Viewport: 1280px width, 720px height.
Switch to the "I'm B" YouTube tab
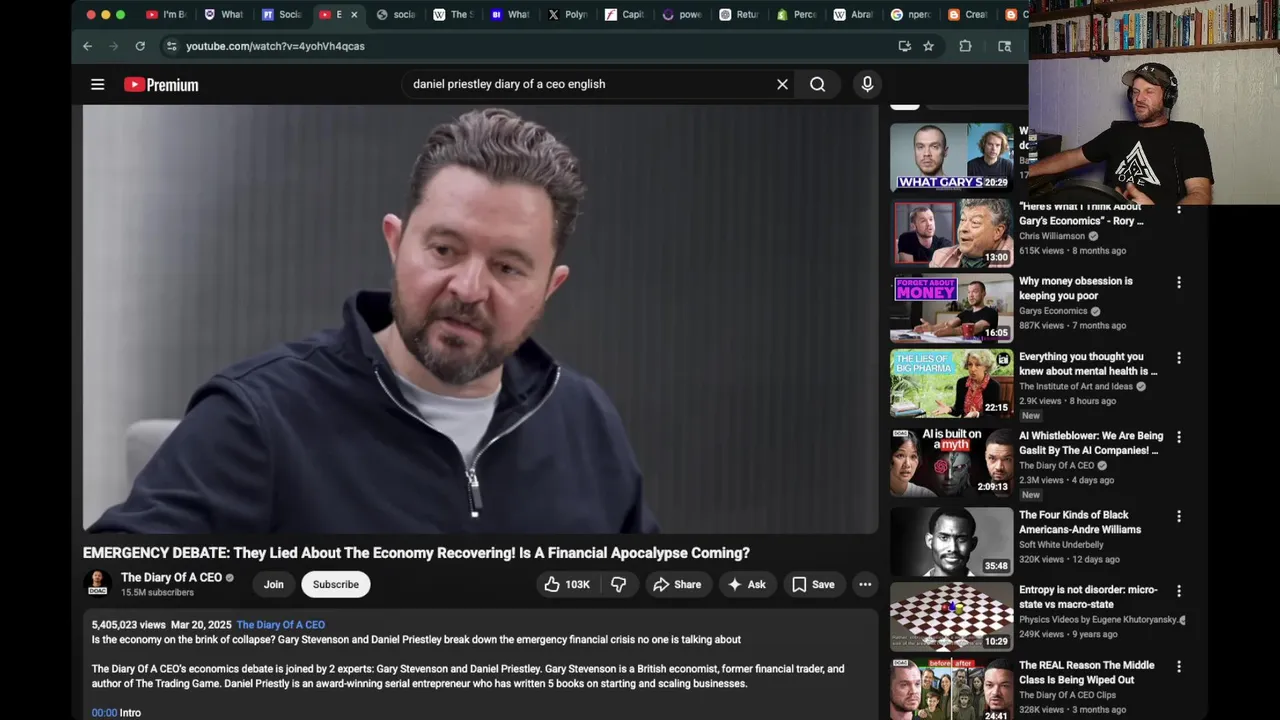tap(167, 15)
